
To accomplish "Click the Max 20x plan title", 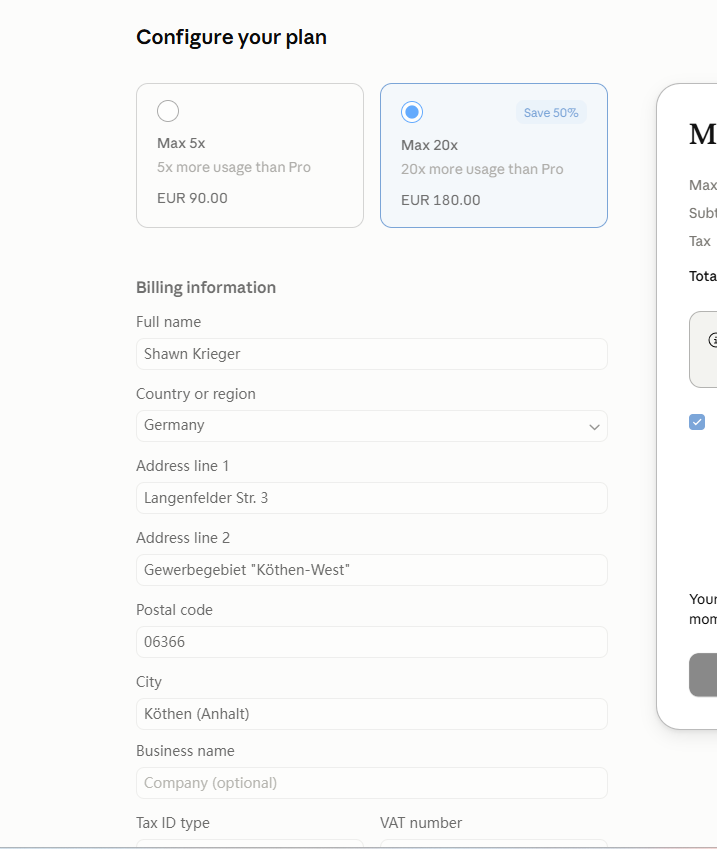I will pyautogui.click(x=429, y=146).
